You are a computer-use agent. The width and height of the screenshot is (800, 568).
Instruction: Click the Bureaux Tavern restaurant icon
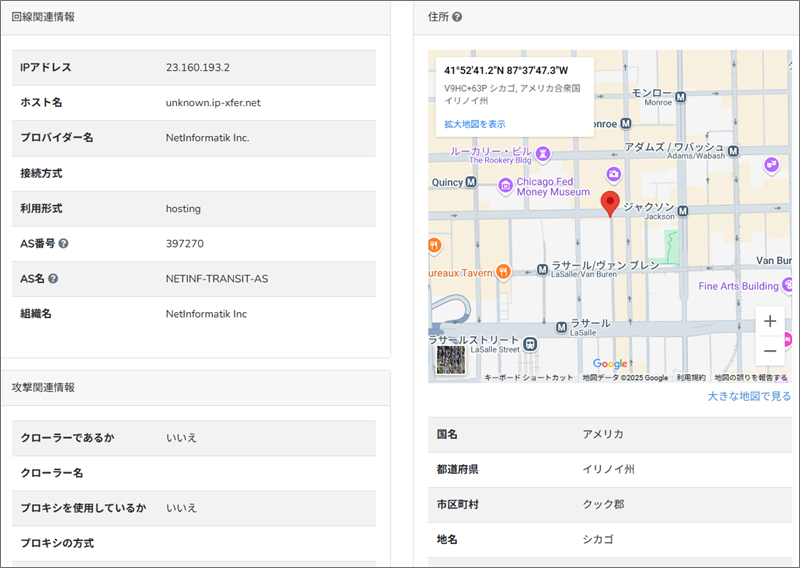click(x=504, y=271)
